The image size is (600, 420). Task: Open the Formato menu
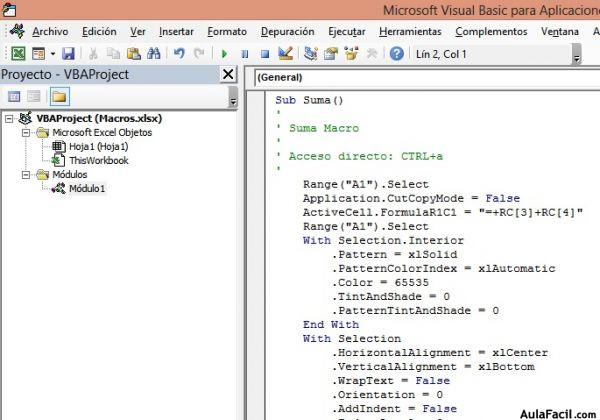point(227,32)
